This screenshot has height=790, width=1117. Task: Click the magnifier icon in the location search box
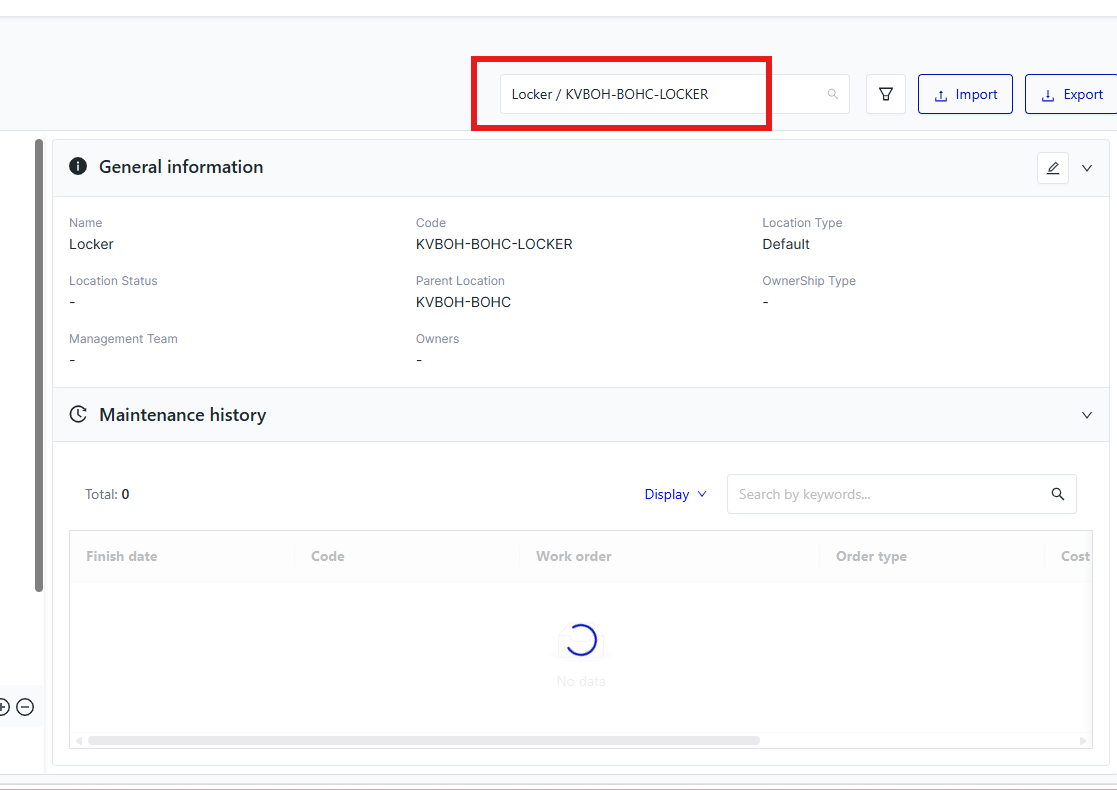click(832, 94)
